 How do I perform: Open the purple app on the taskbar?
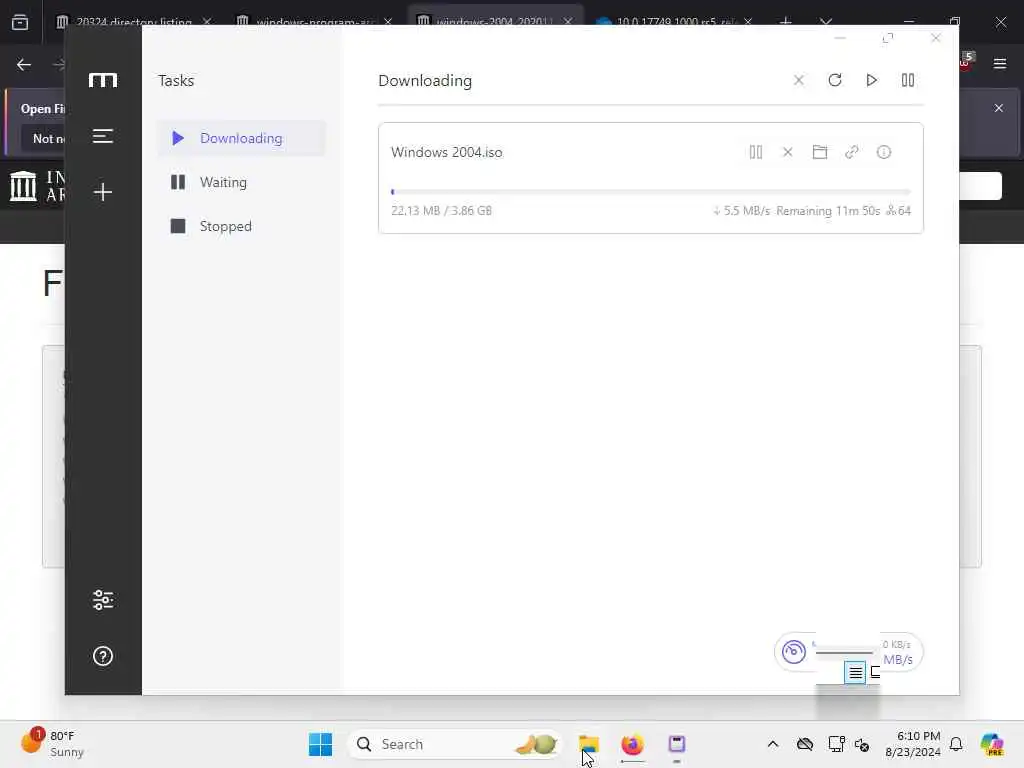[677, 744]
